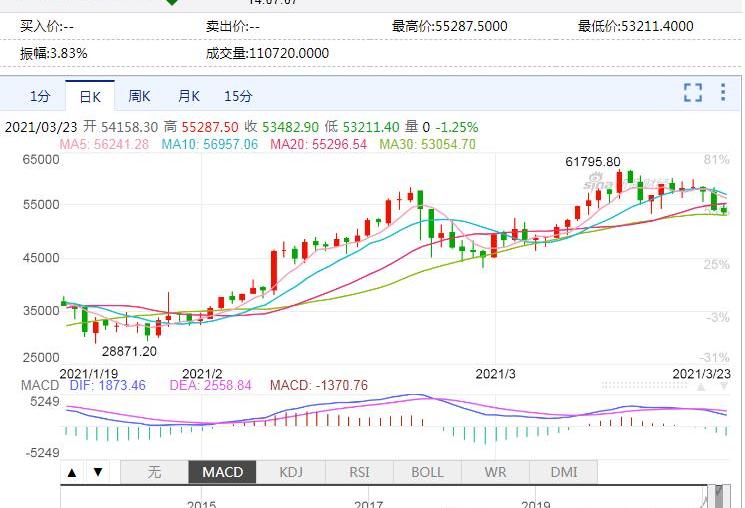Switch indicator to KDJ
This screenshot has height=508, width=745.
click(x=291, y=472)
